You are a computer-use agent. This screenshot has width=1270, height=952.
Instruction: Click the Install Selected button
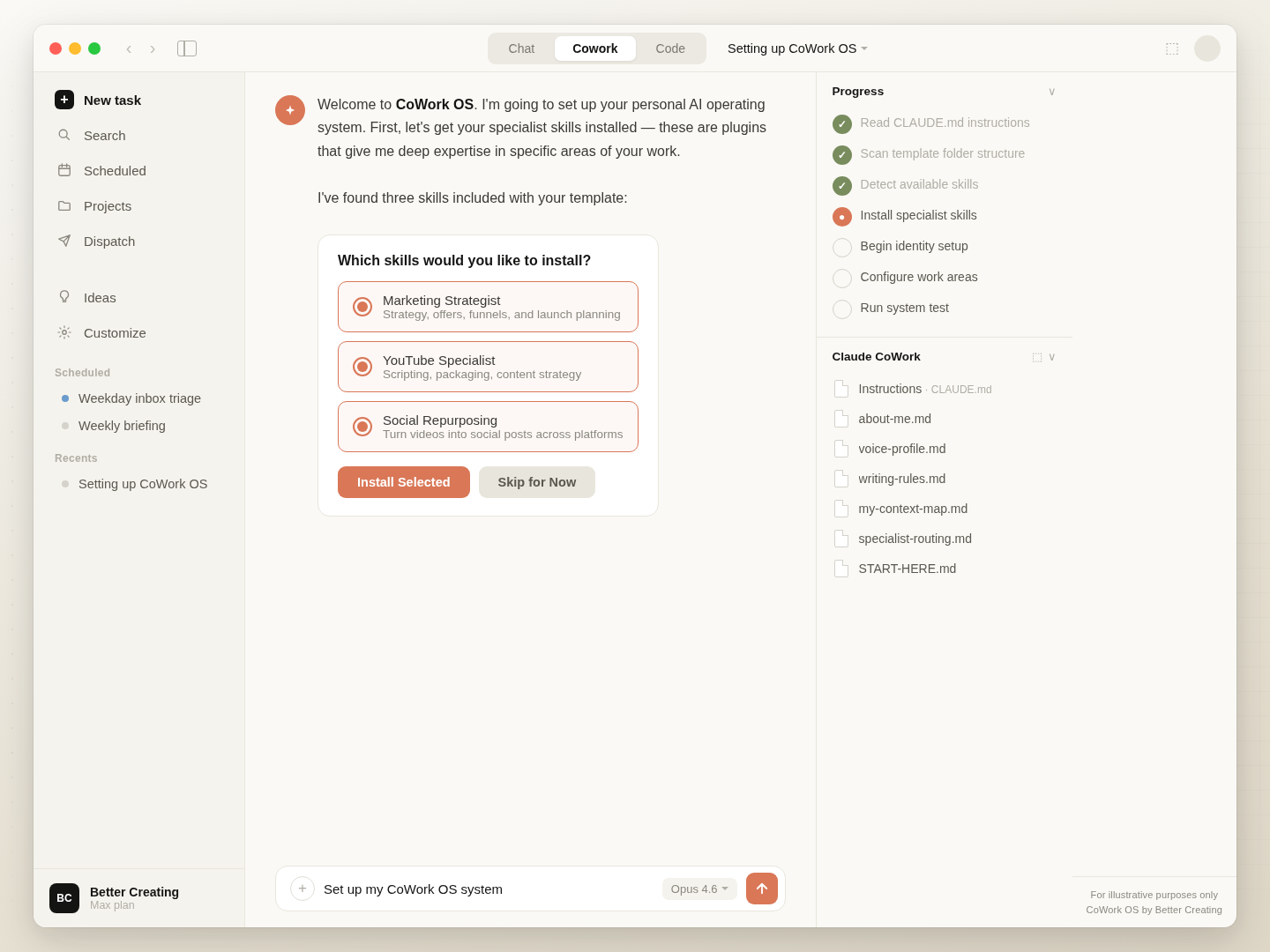click(403, 482)
